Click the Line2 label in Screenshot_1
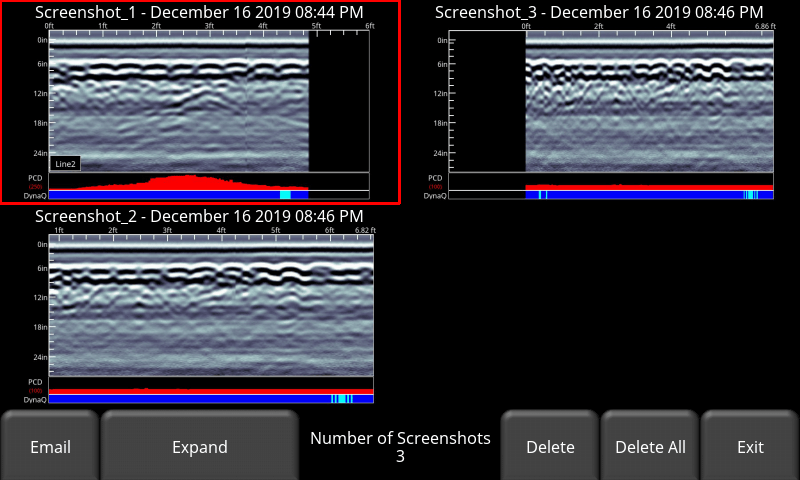 click(x=65, y=164)
